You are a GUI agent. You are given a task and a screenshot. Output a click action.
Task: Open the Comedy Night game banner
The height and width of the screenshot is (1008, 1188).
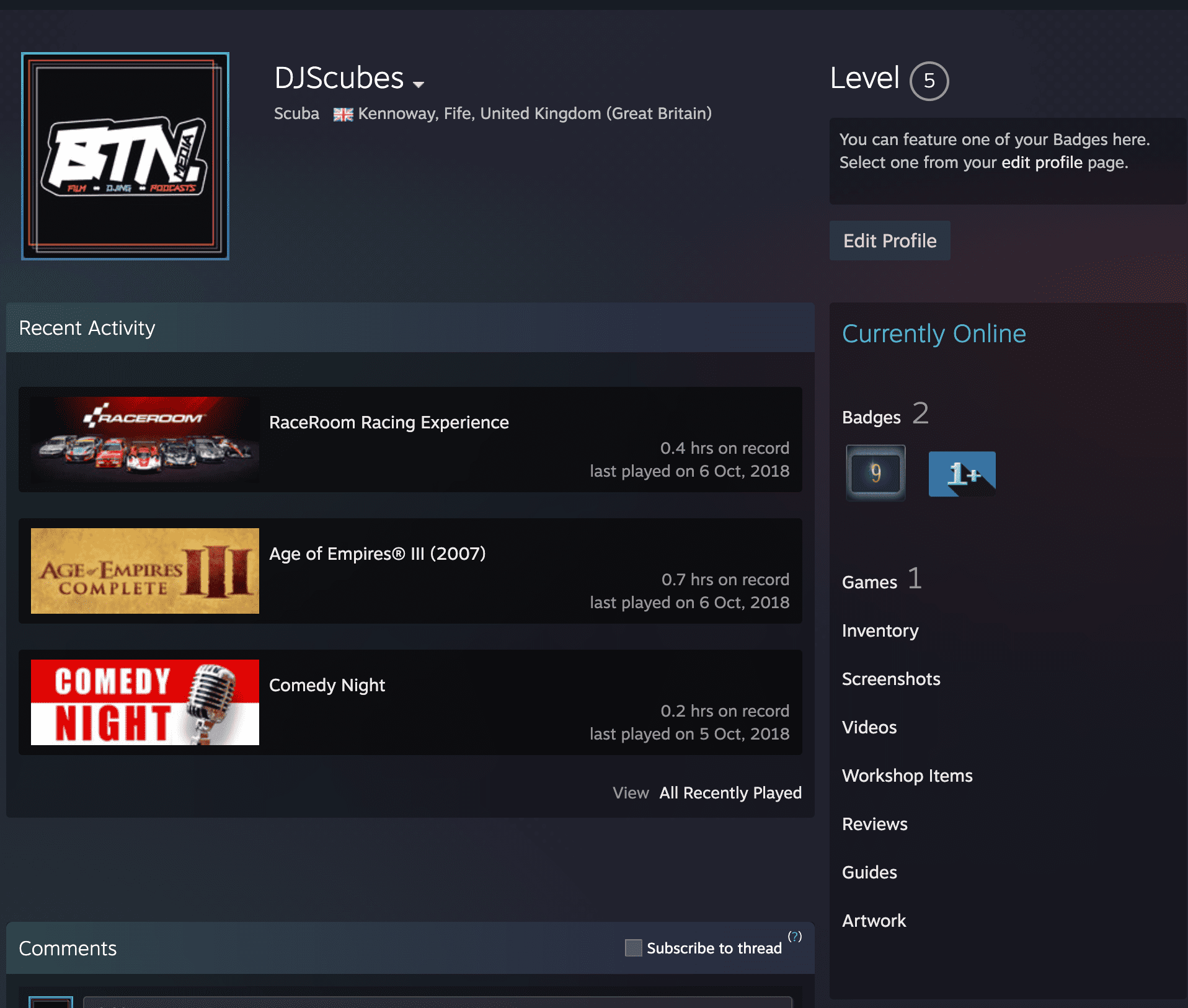[145, 702]
